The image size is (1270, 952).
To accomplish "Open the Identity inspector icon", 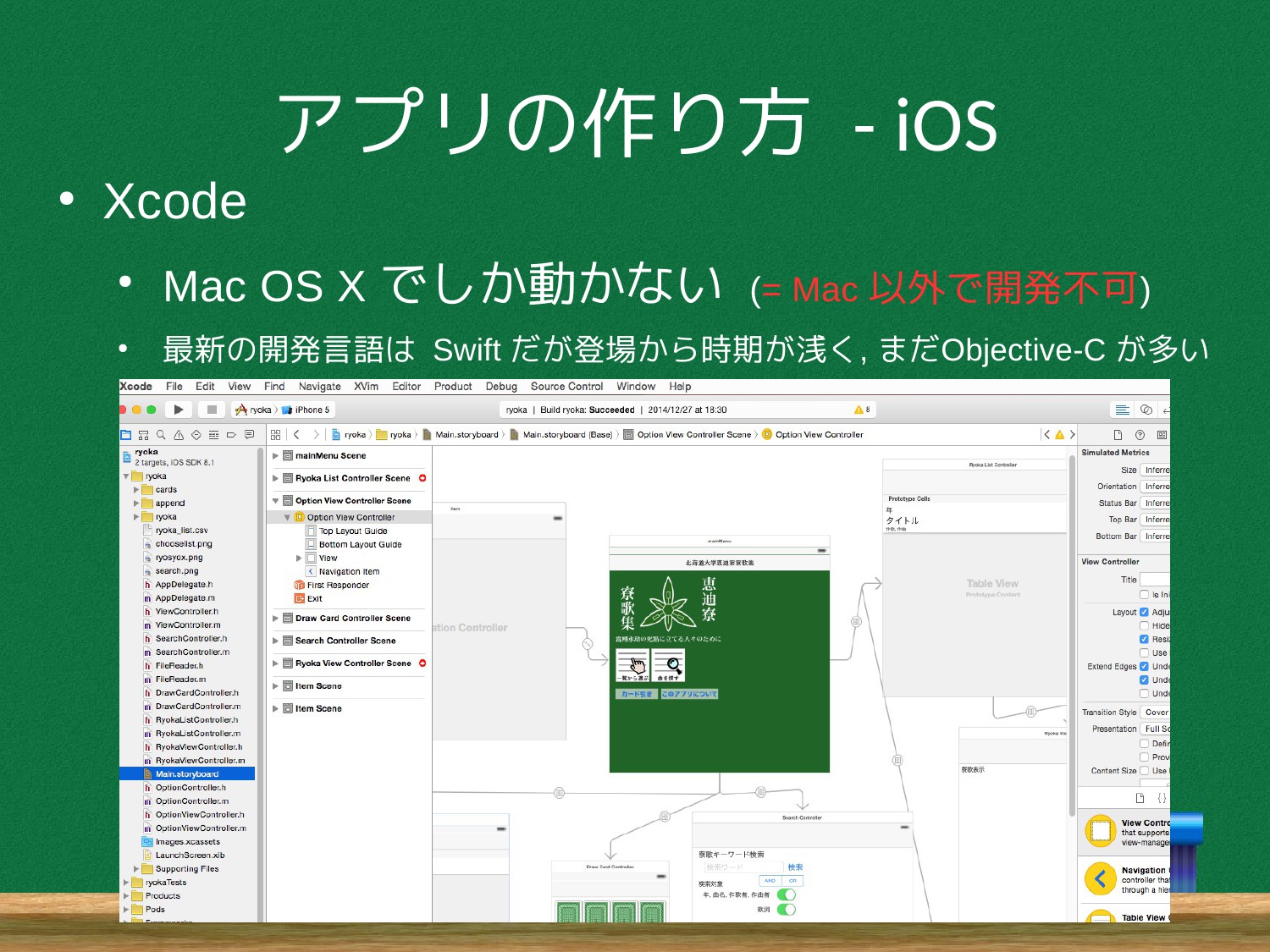I will coord(1162,435).
